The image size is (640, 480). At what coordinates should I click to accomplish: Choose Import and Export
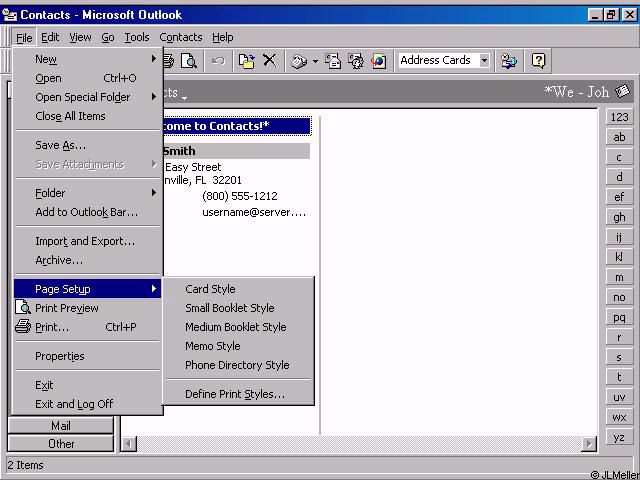[x=87, y=241]
